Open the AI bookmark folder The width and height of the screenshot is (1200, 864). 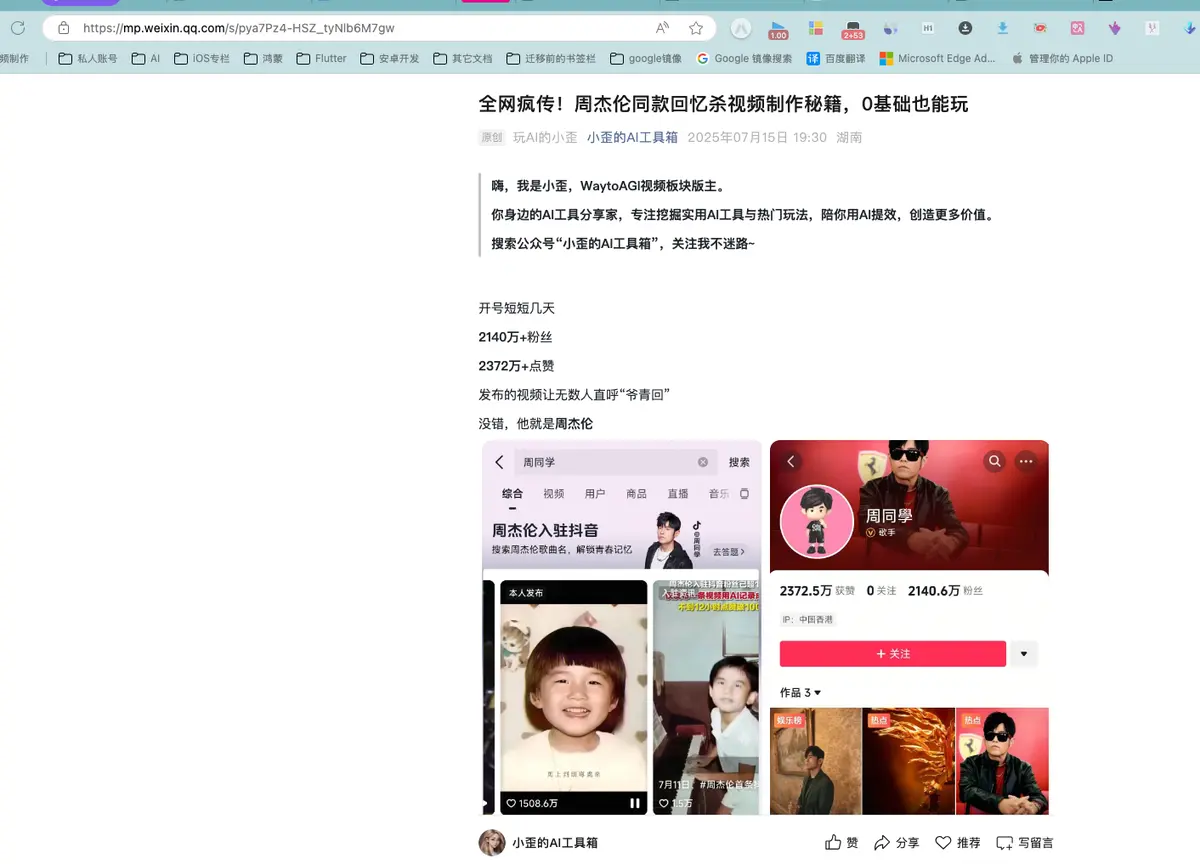[146, 59]
